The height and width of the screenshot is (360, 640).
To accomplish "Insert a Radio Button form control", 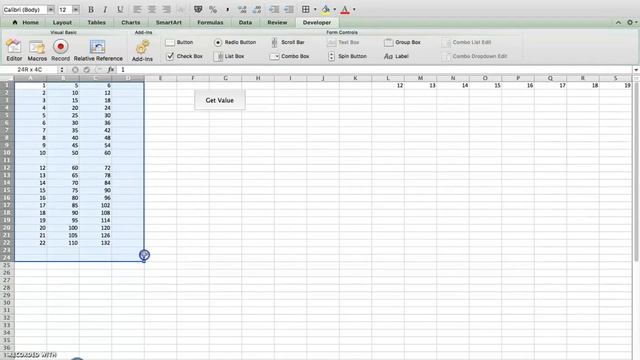I will point(235,42).
